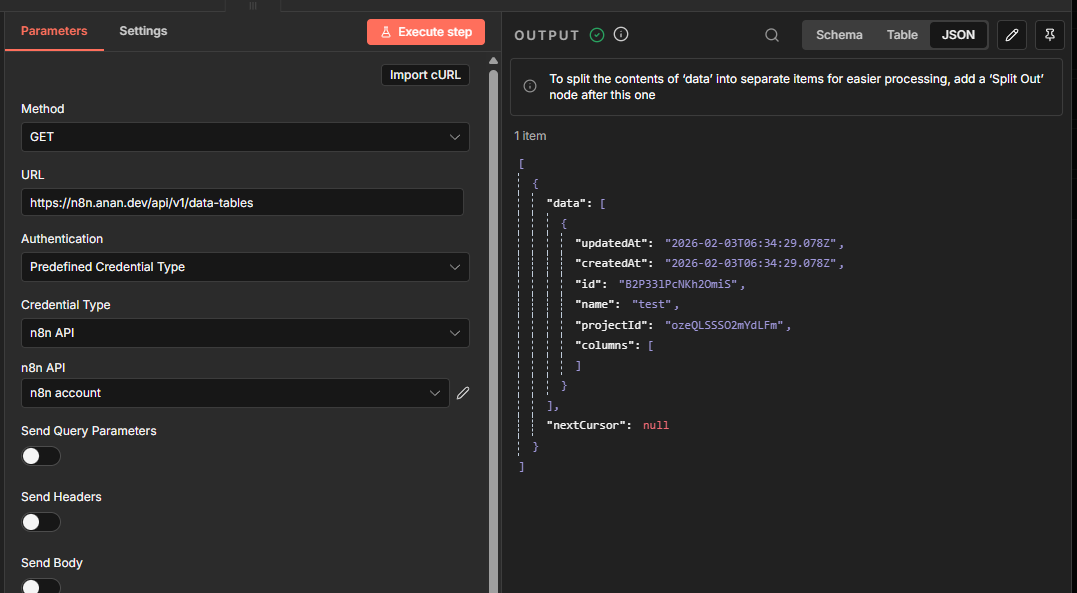Switch output view to Schema
This screenshot has height=593, width=1077.
[x=839, y=35]
